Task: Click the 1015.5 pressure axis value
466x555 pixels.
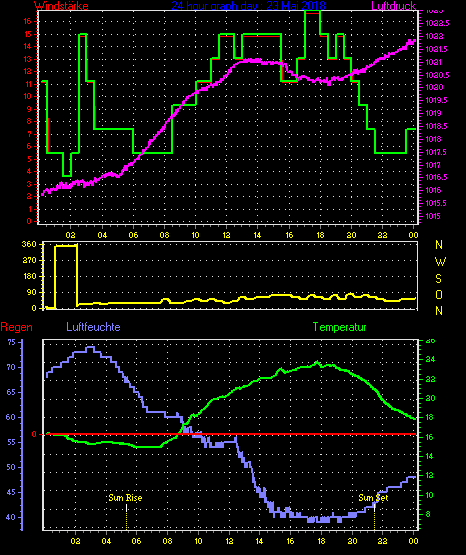Action: click(436, 203)
